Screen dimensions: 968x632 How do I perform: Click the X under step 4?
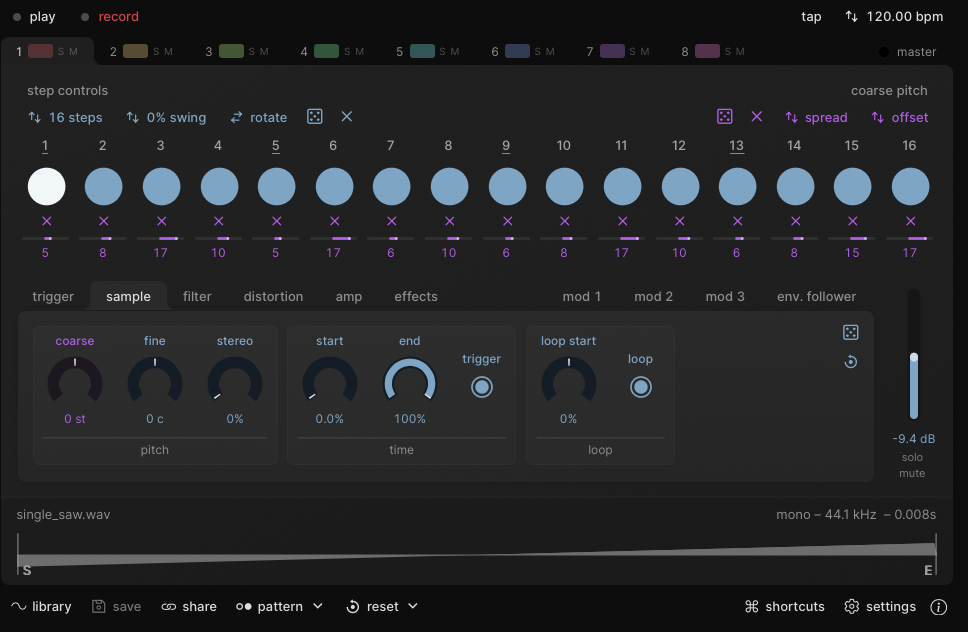pos(219,221)
